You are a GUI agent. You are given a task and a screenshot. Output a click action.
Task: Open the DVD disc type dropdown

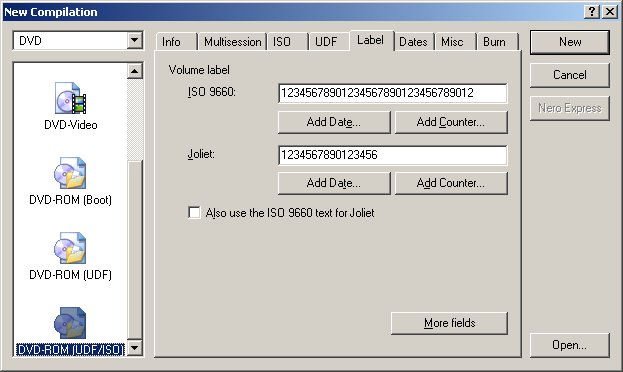[135, 41]
